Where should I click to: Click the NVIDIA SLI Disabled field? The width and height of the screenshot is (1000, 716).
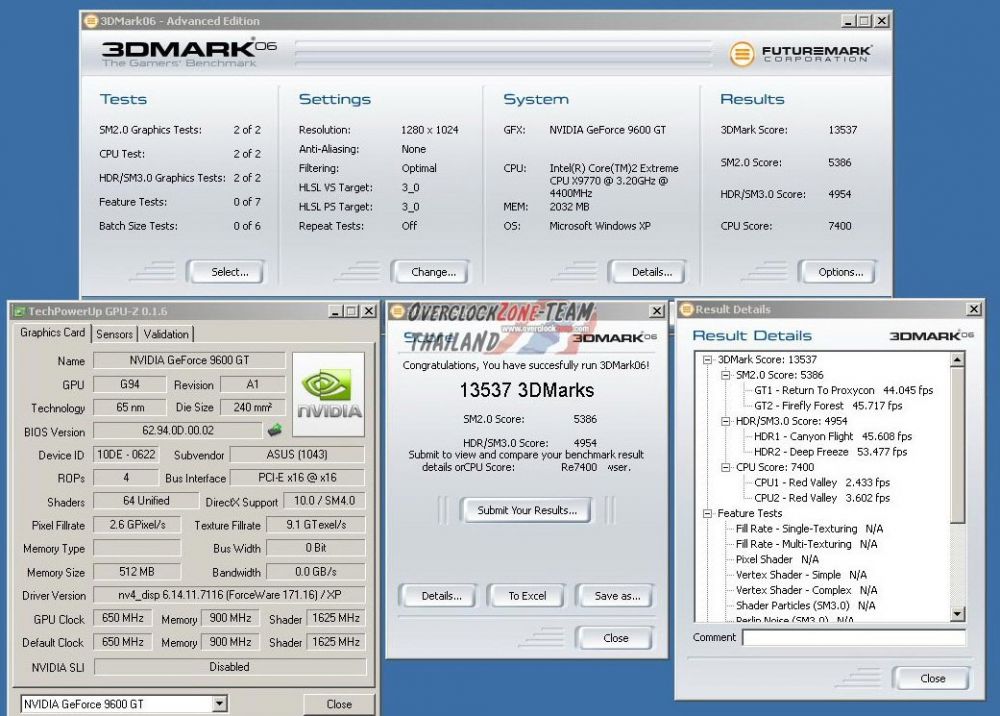[230, 667]
